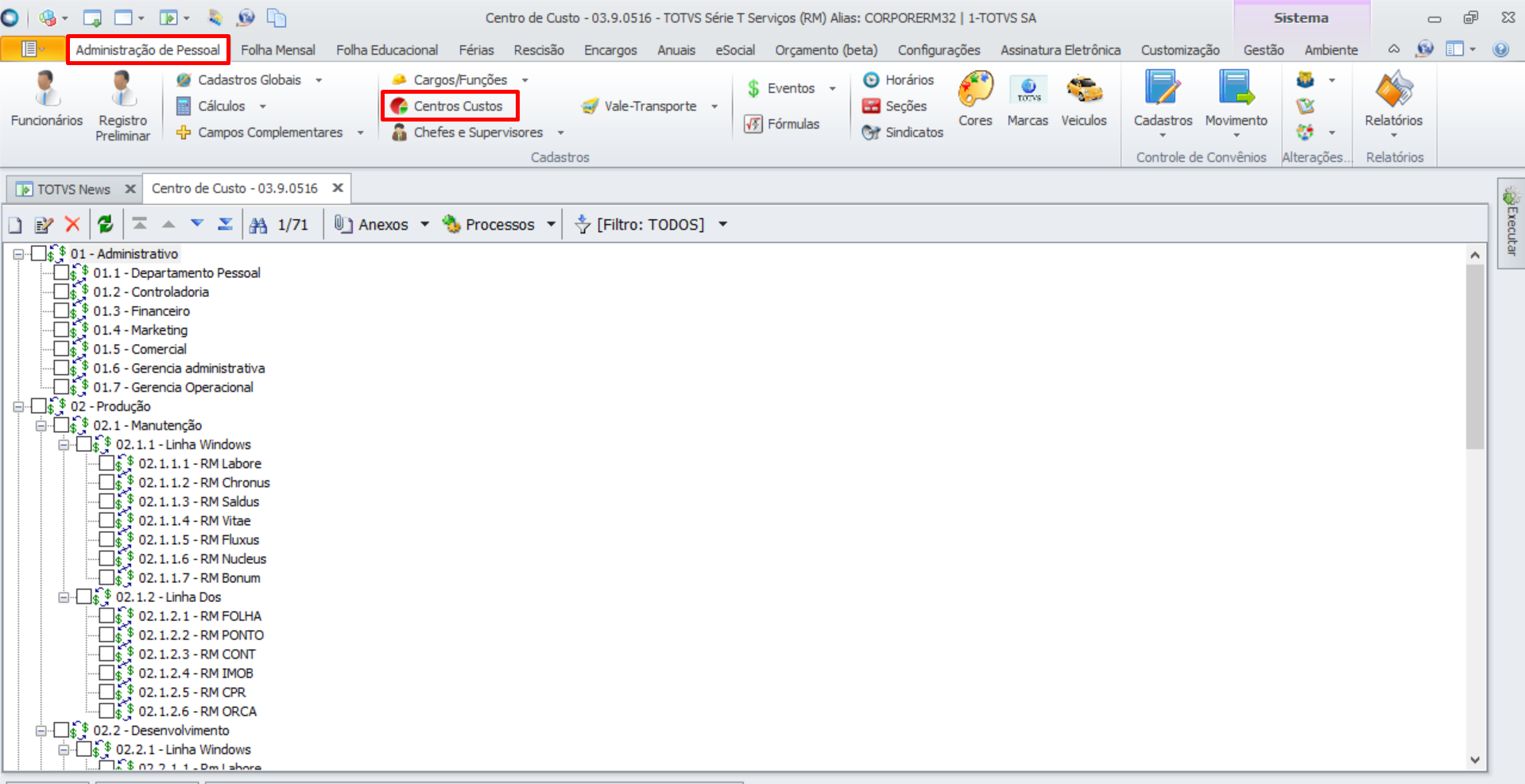
Task: Open the Férias ribbon tab
Action: point(476,49)
